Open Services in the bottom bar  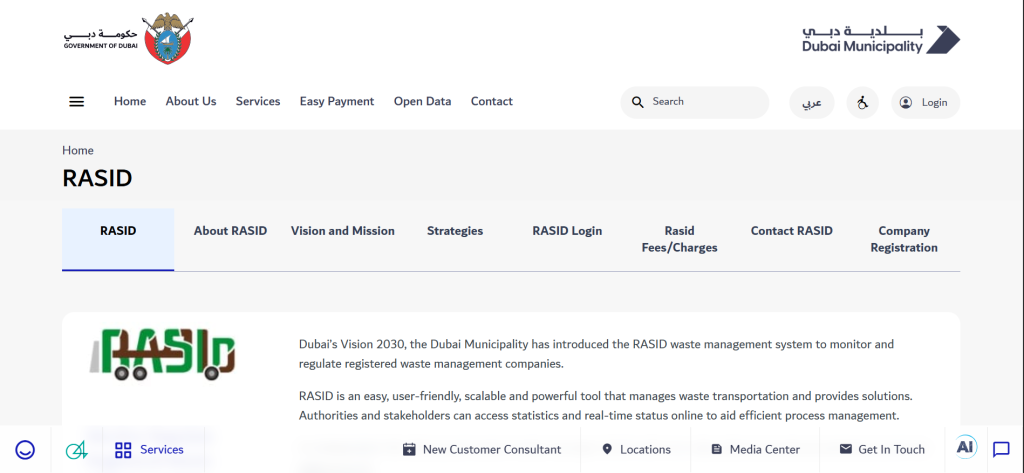tap(150, 449)
